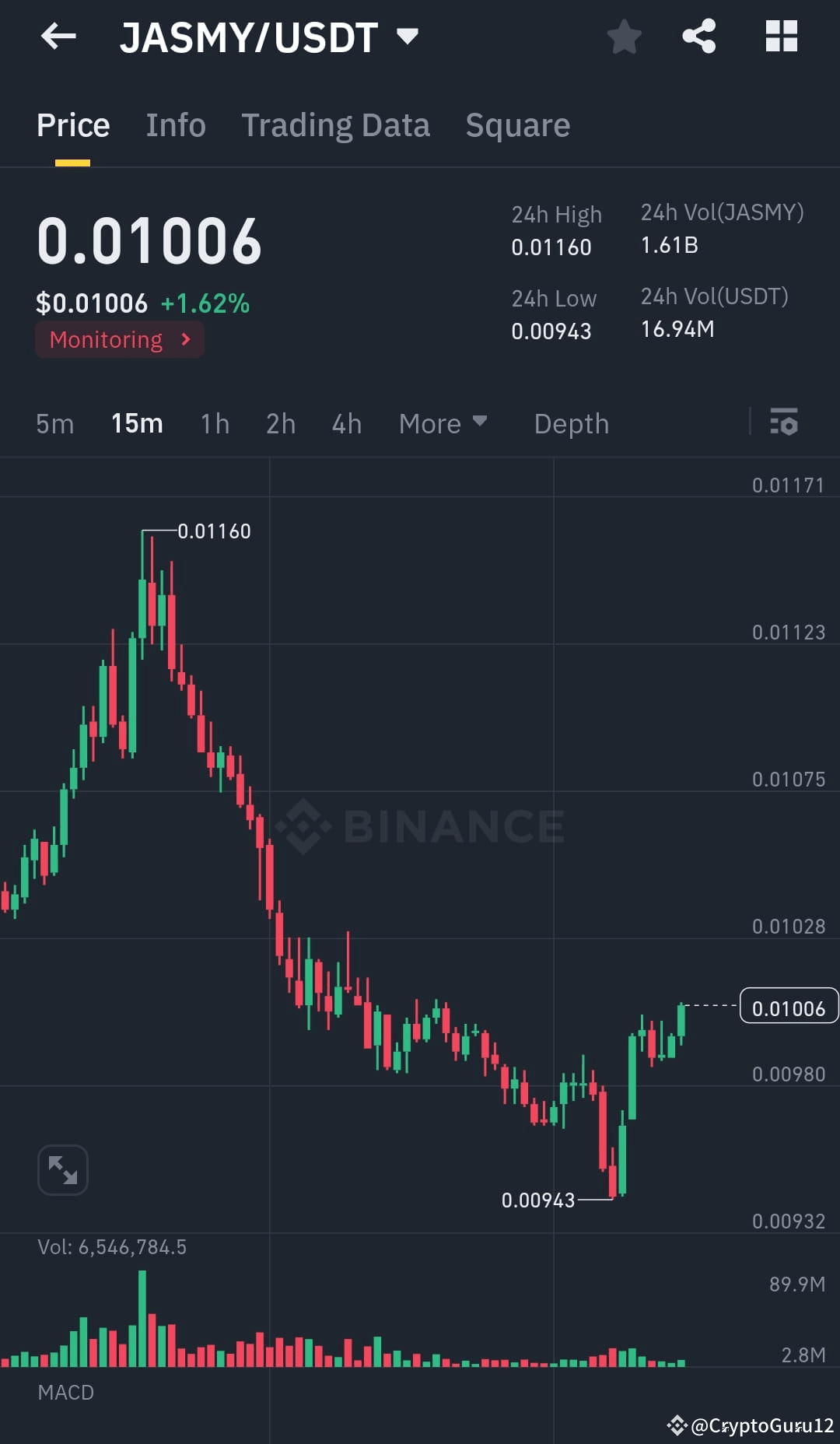Star JASMY/USDT as a favorite
Viewport: 840px width, 1444px height.
point(624,36)
